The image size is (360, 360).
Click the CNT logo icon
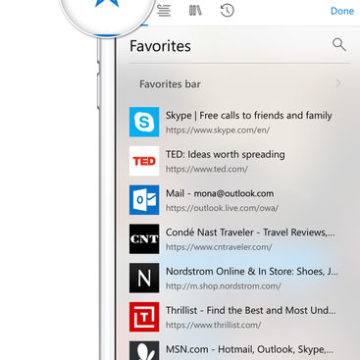[144, 239]
